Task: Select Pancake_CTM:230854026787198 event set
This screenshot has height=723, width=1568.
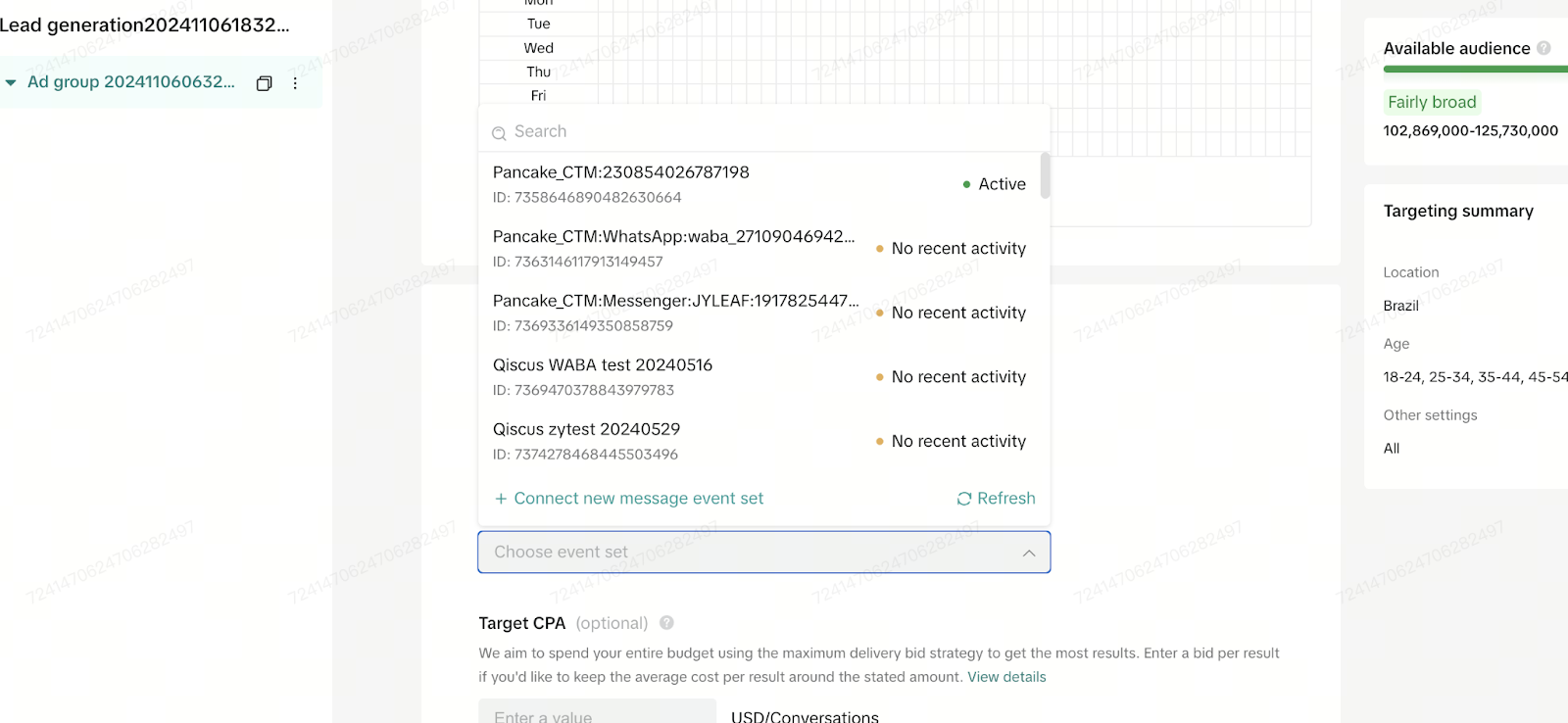Action: click(759, 184)
